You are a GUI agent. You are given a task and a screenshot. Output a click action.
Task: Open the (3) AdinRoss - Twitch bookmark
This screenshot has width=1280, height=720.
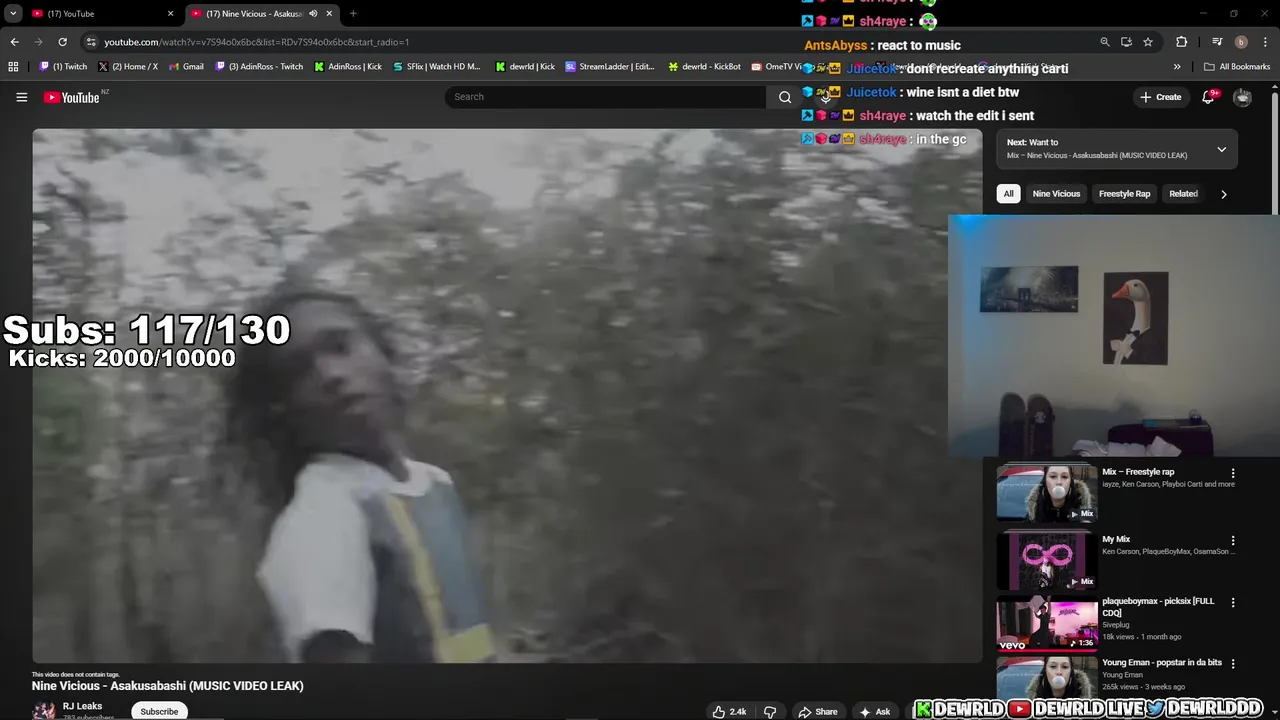259,67
